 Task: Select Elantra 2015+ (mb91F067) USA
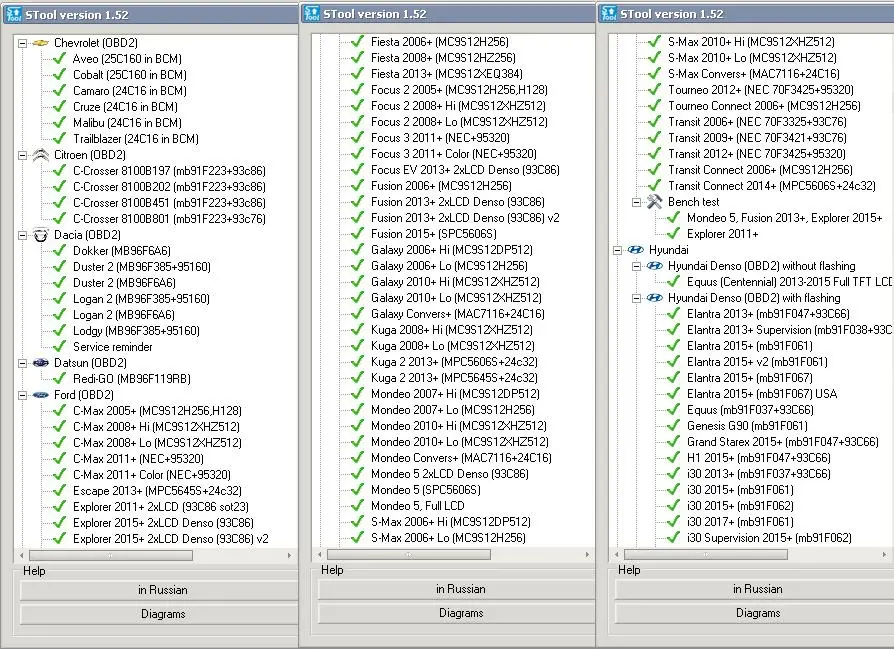coord(762,394)
